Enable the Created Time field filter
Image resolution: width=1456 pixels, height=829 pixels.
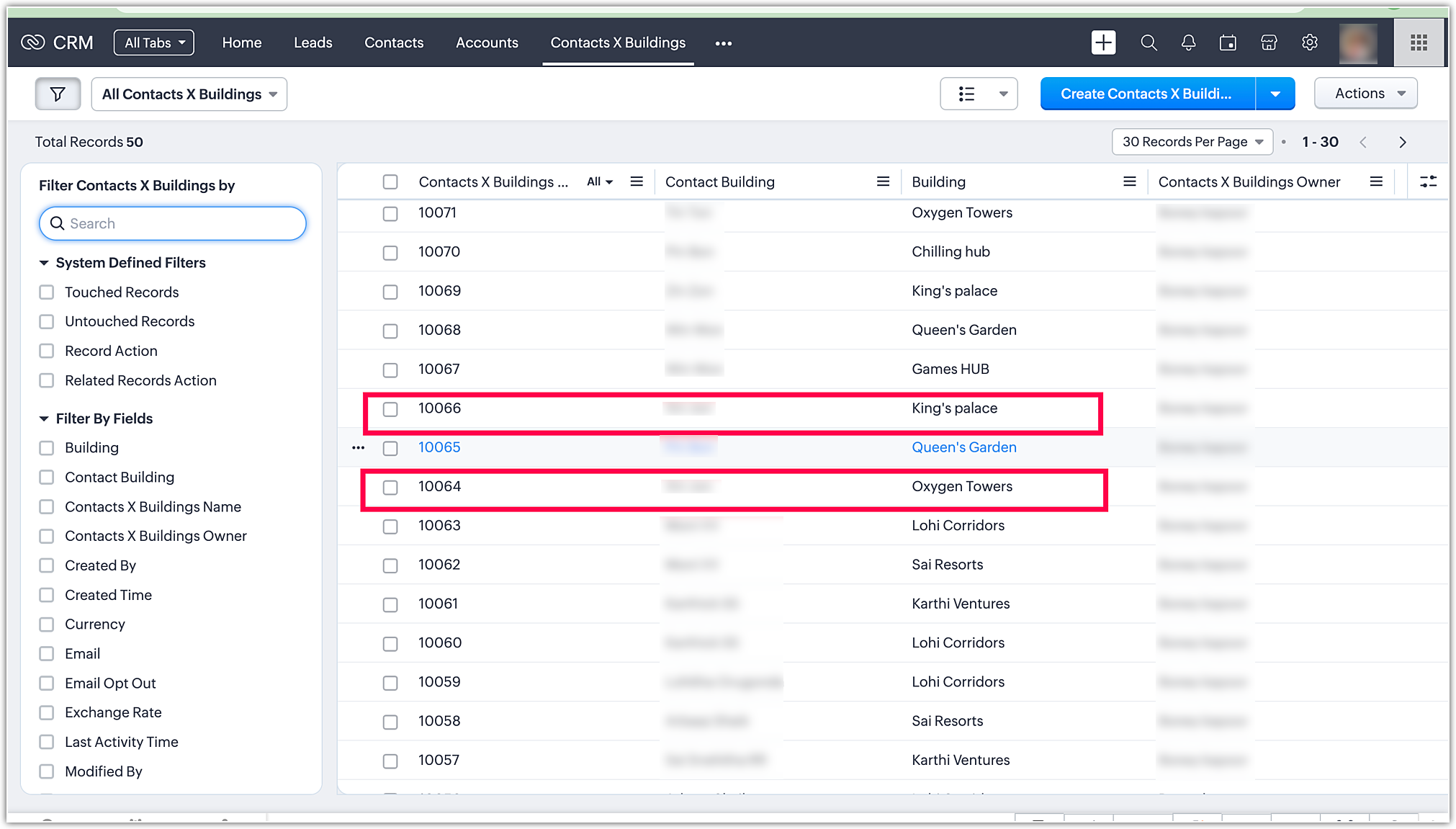click(47, 595)
